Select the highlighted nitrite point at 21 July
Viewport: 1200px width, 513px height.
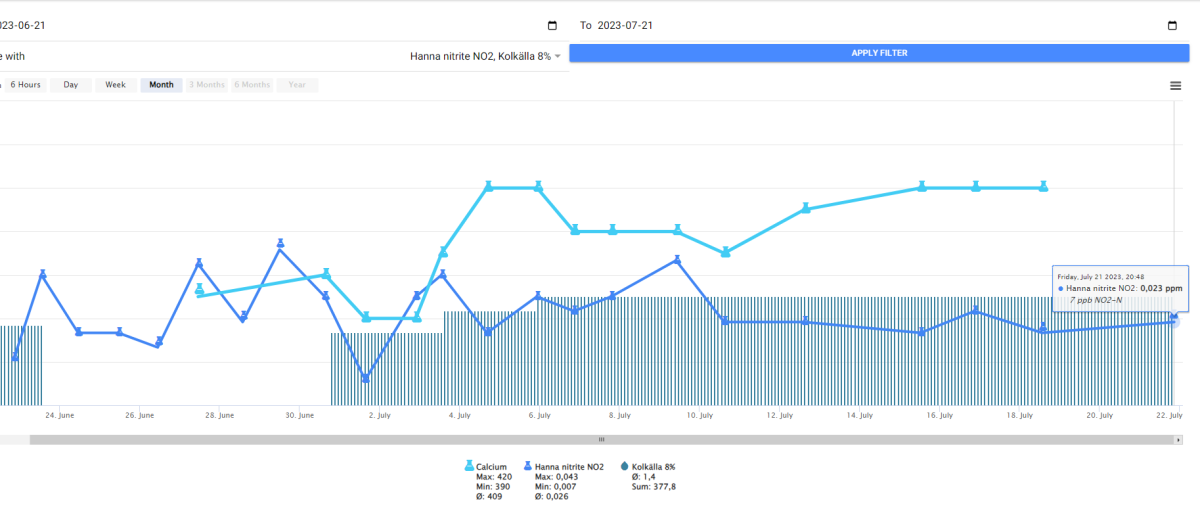pos(1174,321)
